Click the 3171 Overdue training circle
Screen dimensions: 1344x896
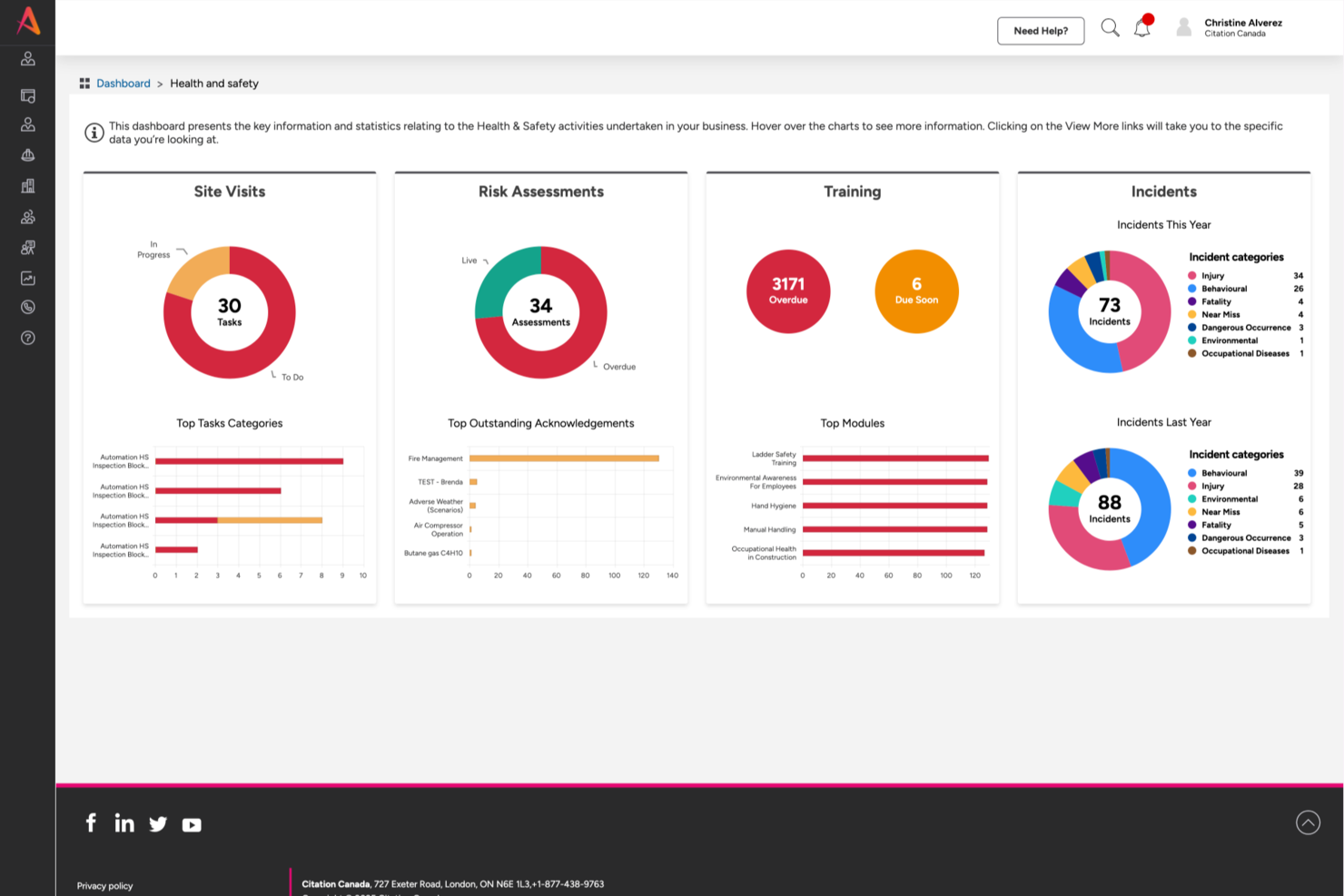click(787, 291)
